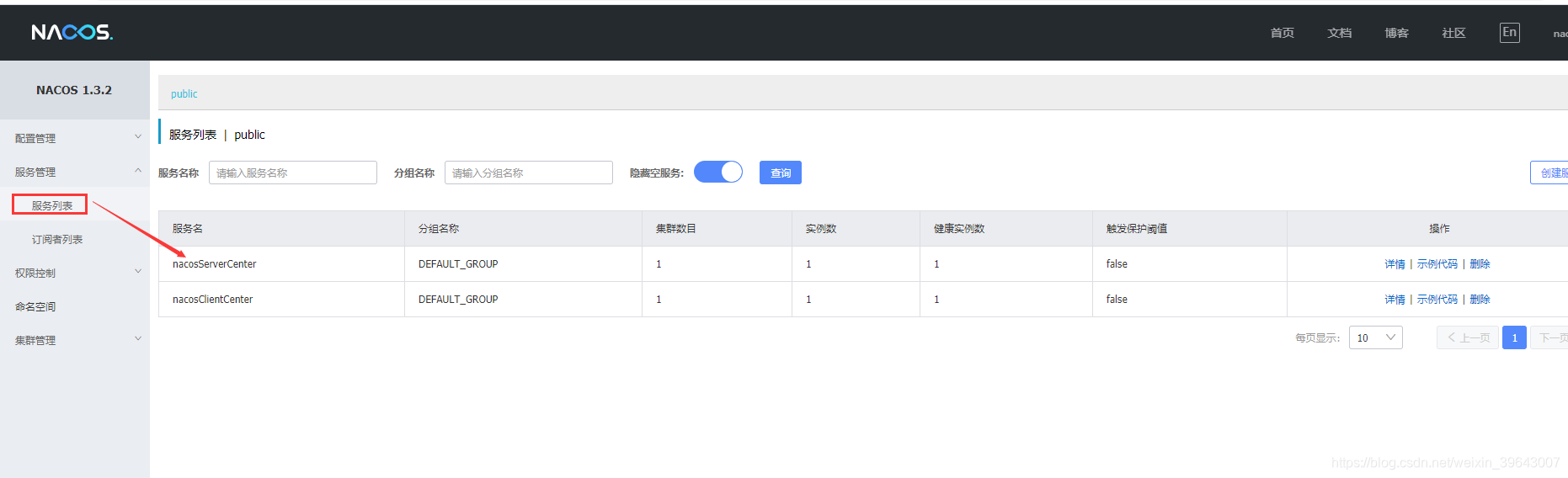Screen dimensions: 1568x478
Task: Click the nacosClientCenter service name
Action: point(213,300)
